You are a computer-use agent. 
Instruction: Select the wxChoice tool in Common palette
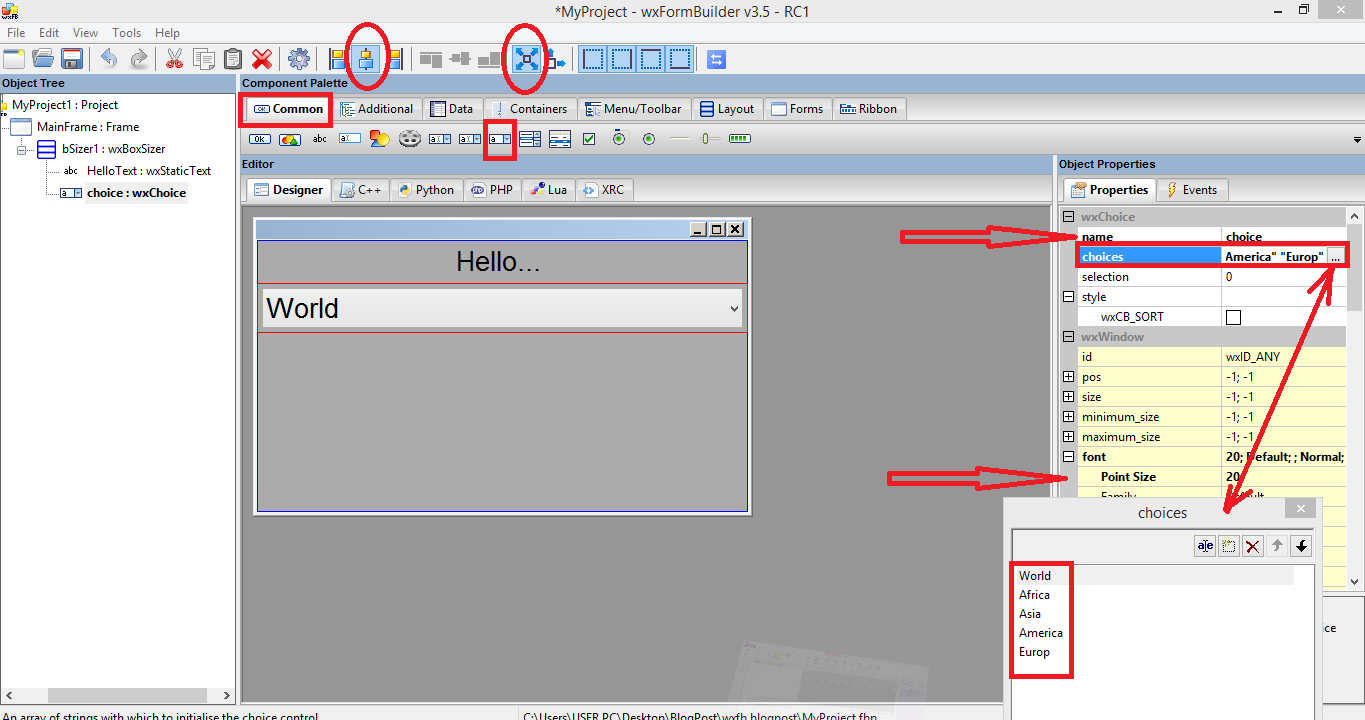pos(500,138)
